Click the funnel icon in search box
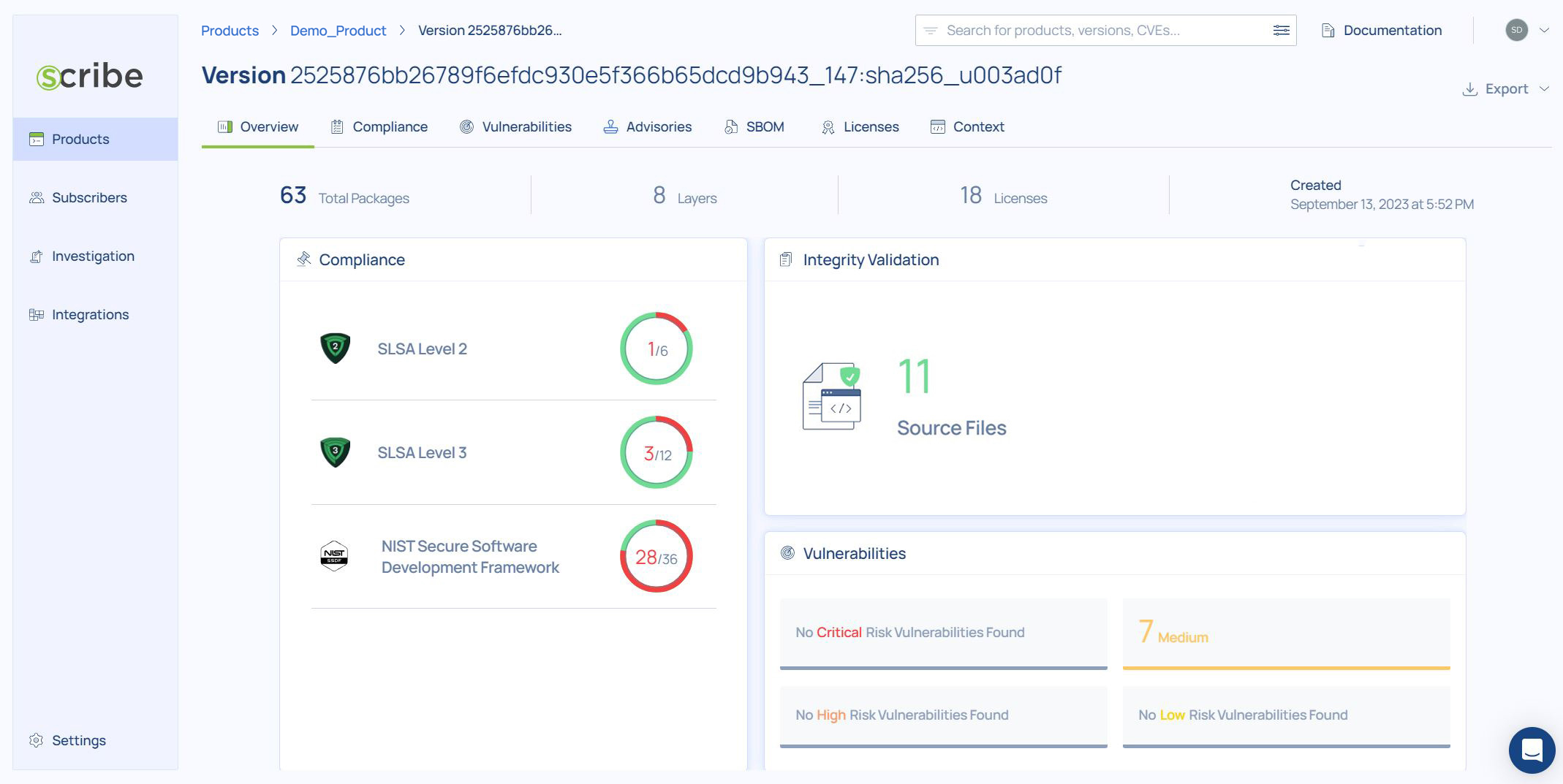This screenshot has width=1563, height=784. 930,31
